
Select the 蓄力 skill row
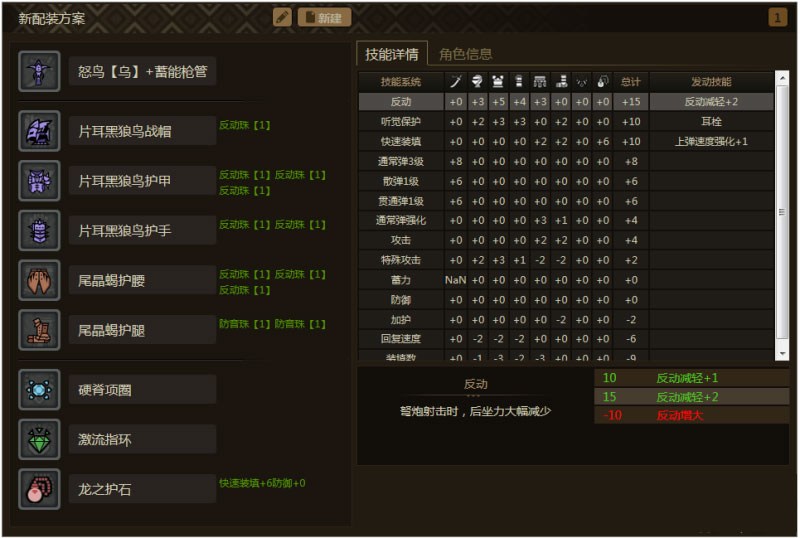566,280
